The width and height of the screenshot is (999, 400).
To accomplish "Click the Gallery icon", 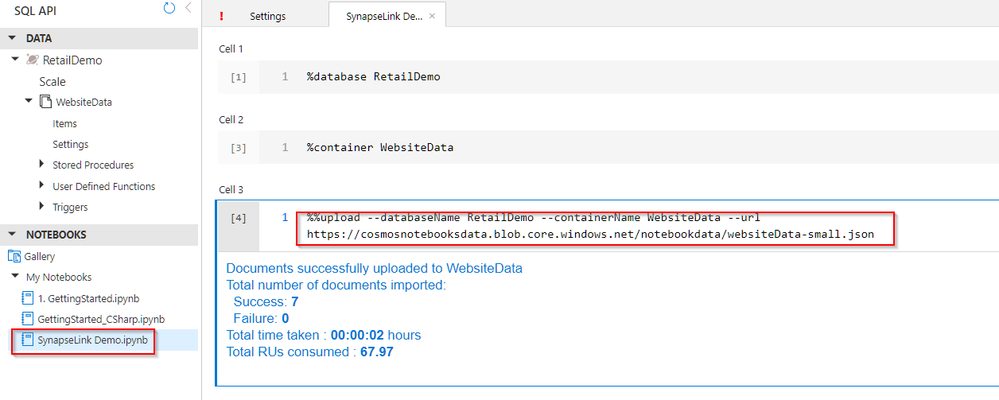I will point(14,256).
